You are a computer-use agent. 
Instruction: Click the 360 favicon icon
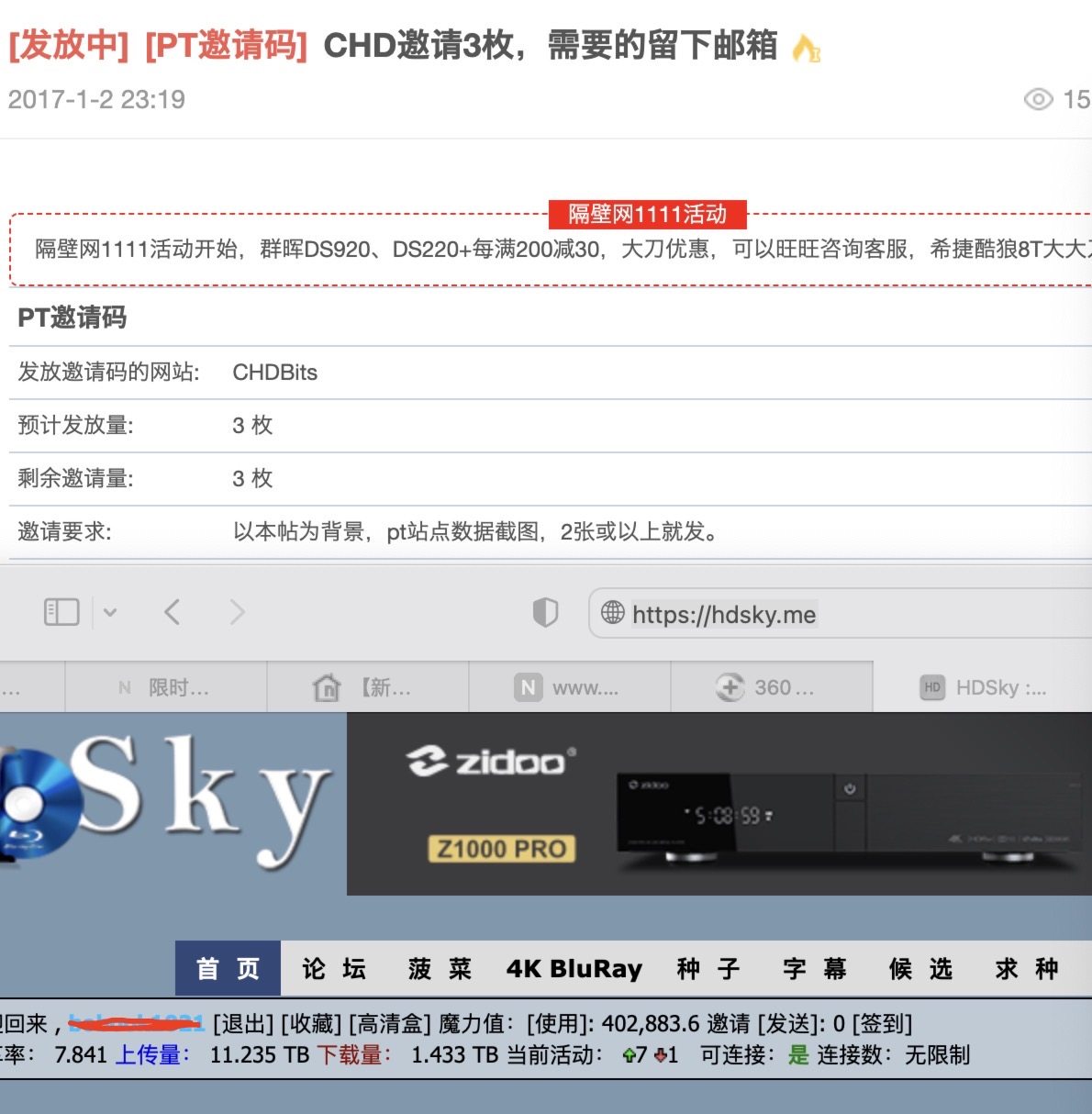tap(730, 687)
